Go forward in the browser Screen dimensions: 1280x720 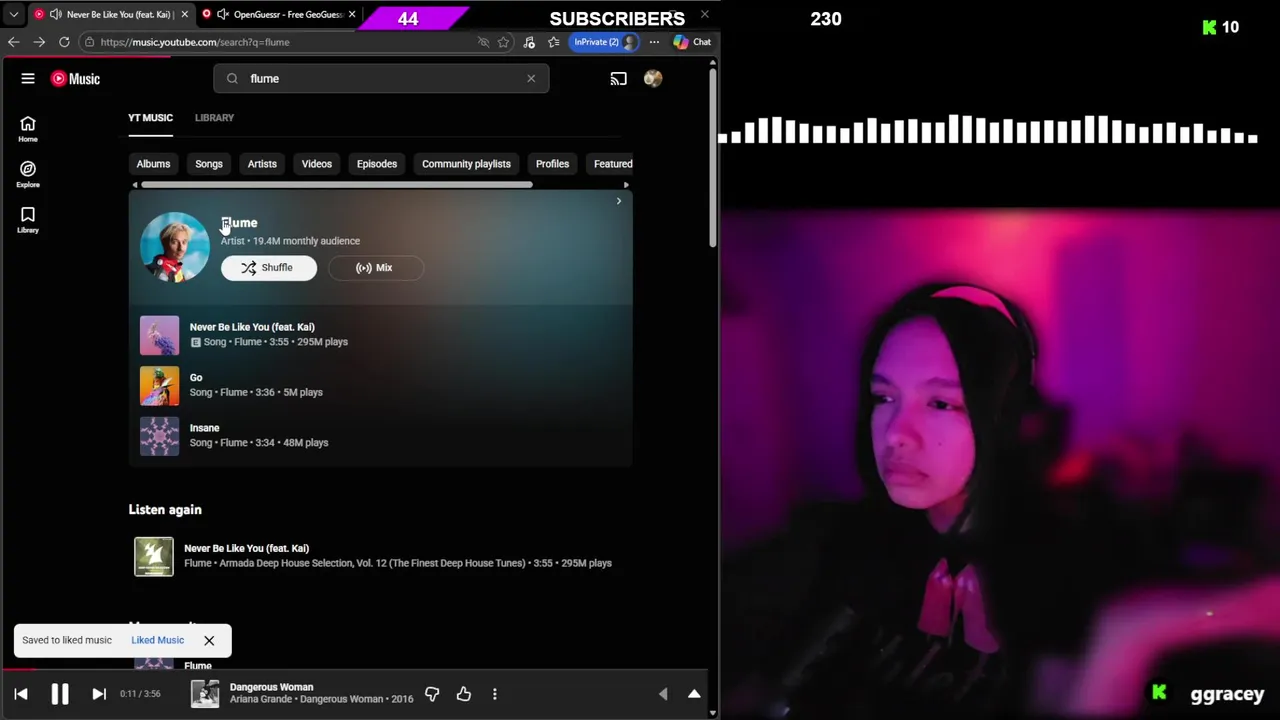pos(38,42)
